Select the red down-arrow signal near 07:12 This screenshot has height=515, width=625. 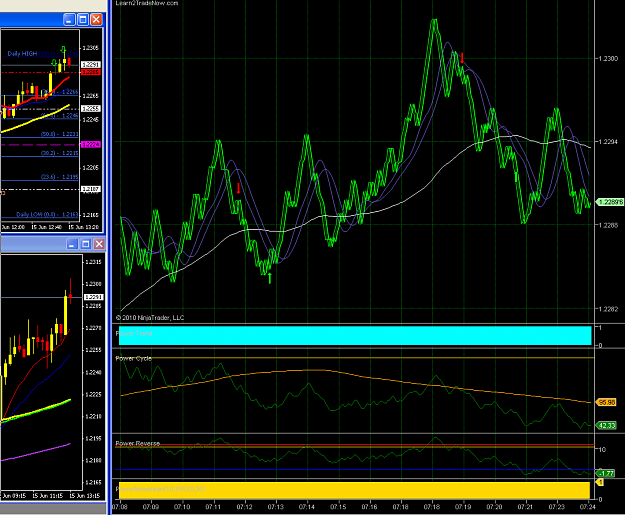coord(238,188)
